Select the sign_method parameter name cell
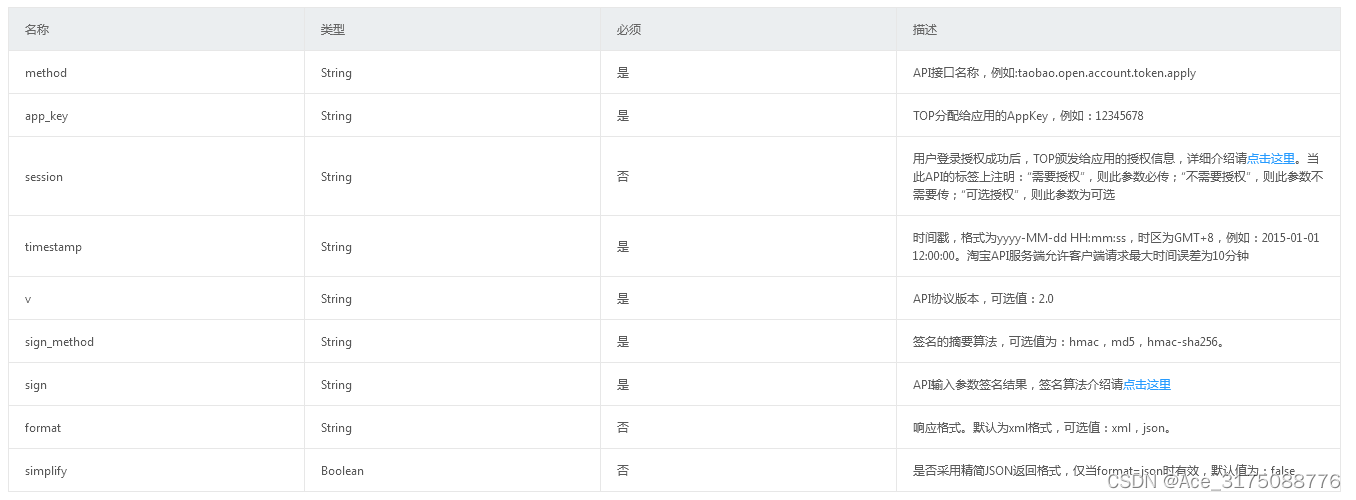Screen dimensions: 1356x500 157,342
